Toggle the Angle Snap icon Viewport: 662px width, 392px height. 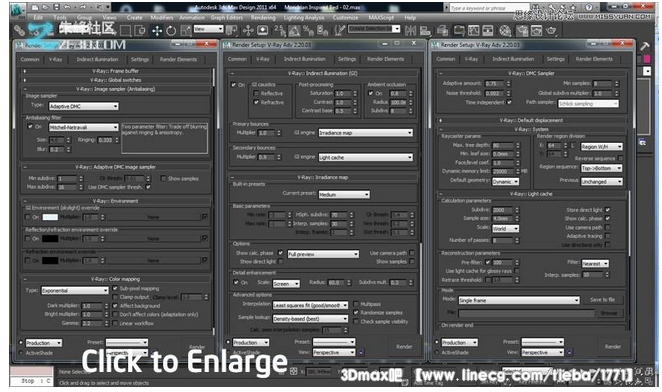pyautogui.click(x=294, y=30)
